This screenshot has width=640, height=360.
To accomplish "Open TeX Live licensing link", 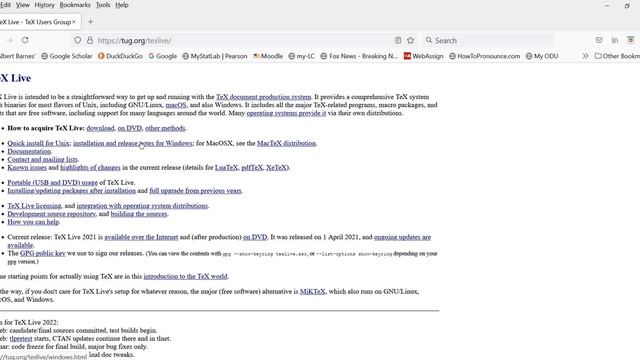I will [x=34, y=206].
